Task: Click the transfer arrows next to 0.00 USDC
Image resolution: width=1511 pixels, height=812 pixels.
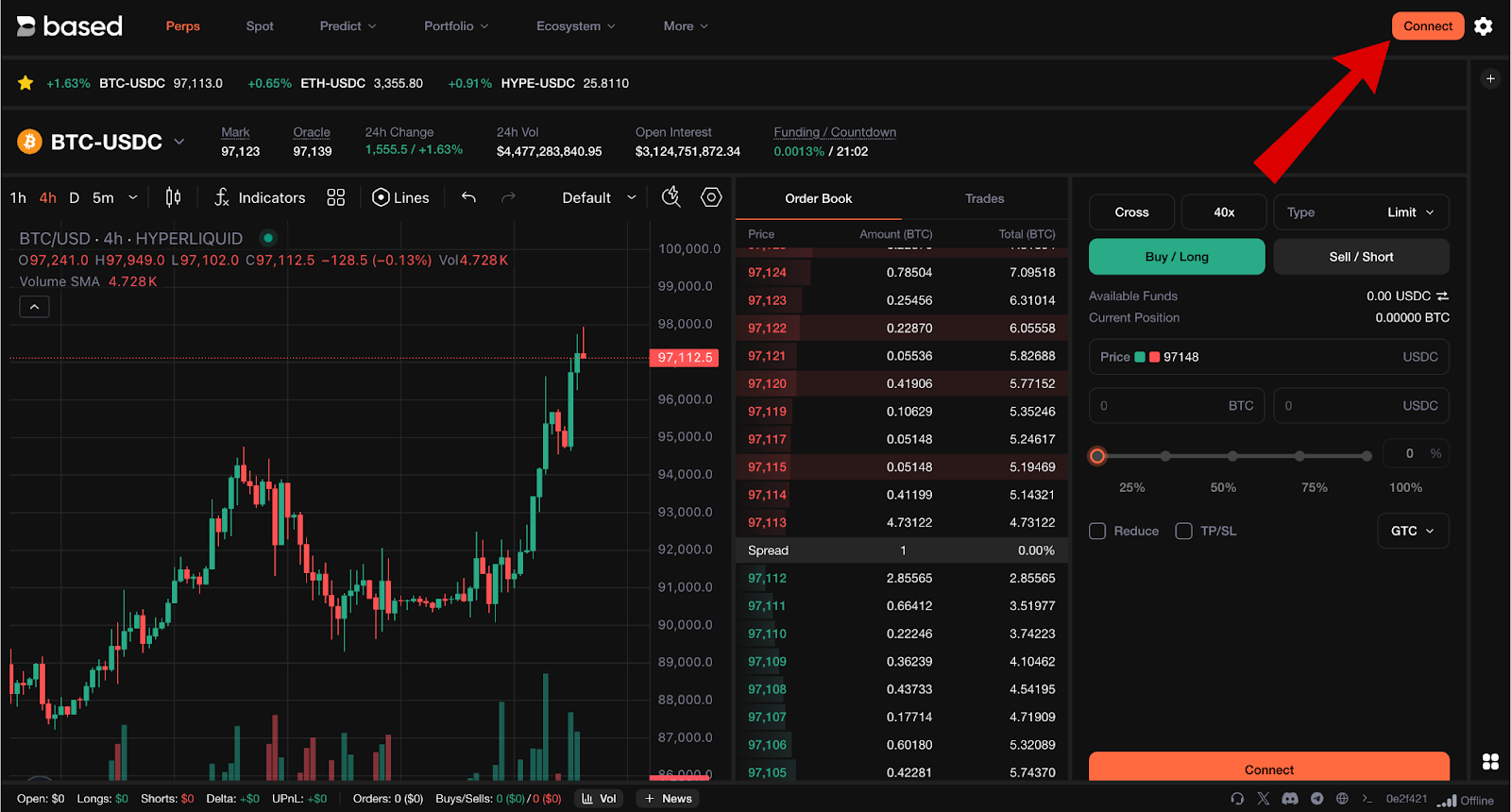Action: click(x=1442, y=296)
